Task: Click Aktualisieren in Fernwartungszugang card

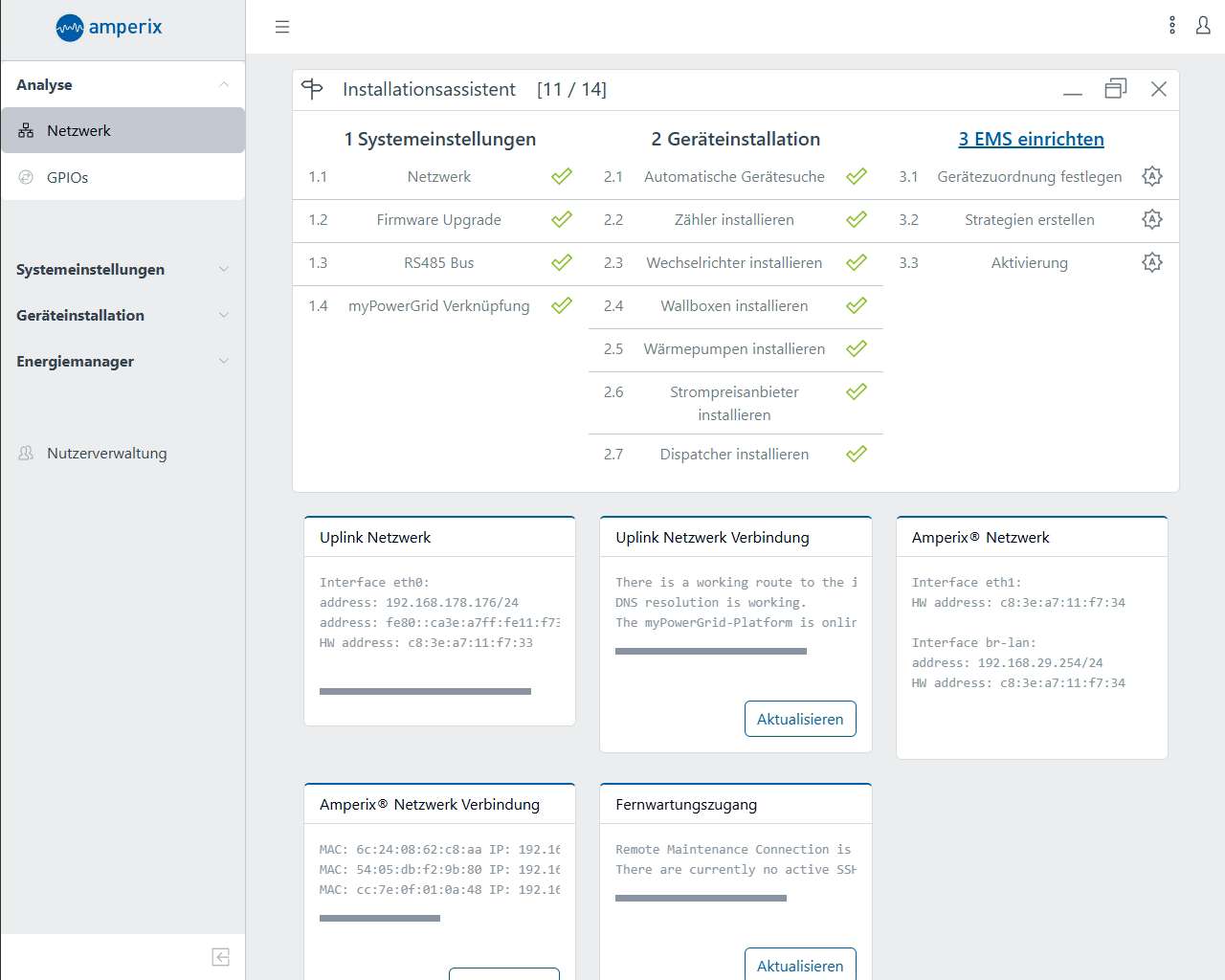Action: click(x=800, y=965)
